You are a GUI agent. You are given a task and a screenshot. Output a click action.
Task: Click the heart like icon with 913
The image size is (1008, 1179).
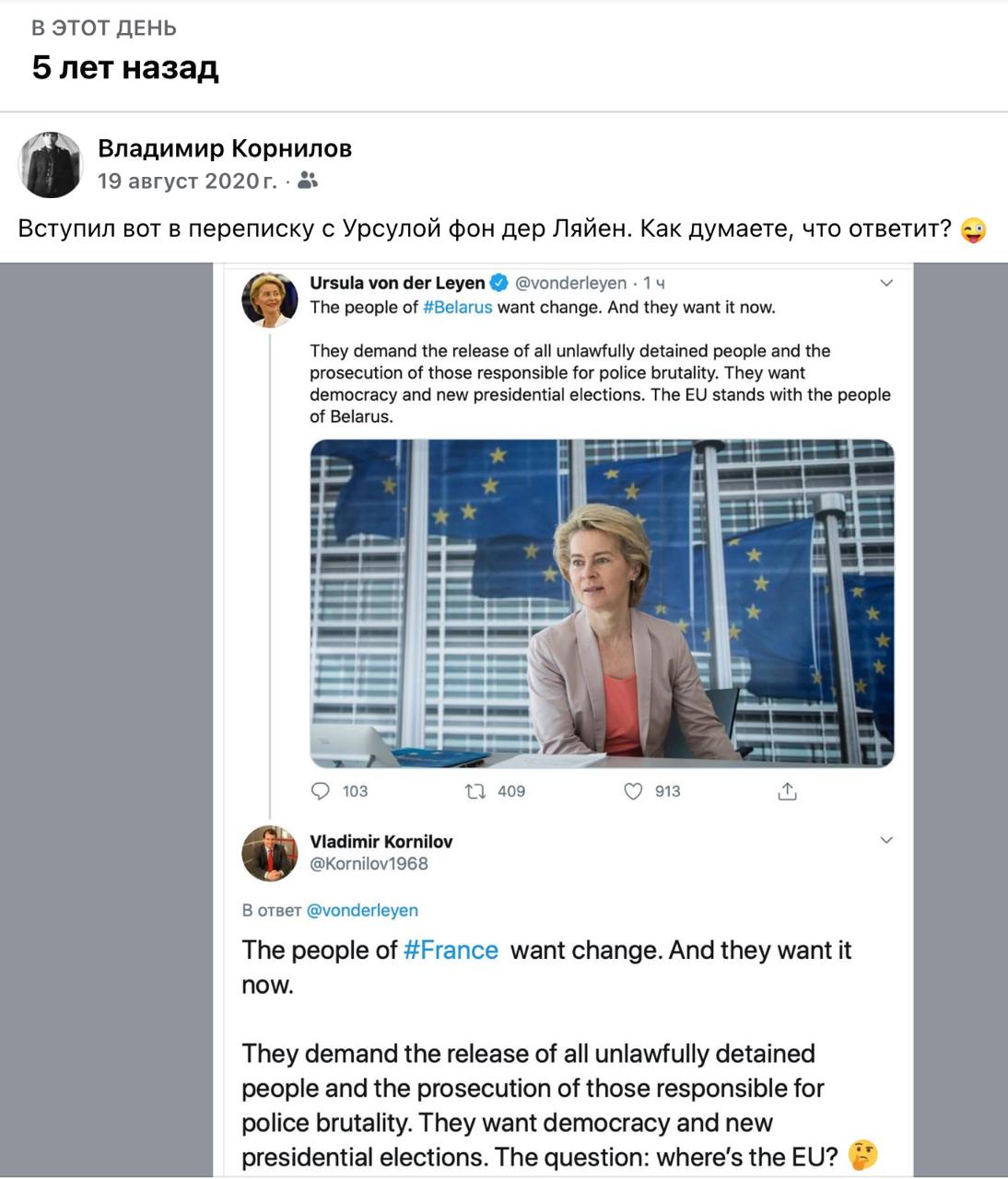(x=633, y=791)
